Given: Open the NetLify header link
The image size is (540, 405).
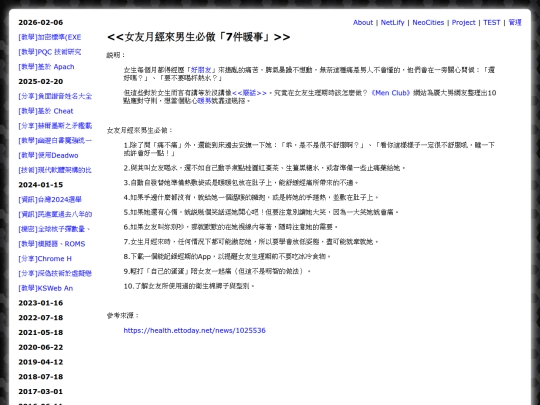Looking at the screenshot, I should click(392, 22).
